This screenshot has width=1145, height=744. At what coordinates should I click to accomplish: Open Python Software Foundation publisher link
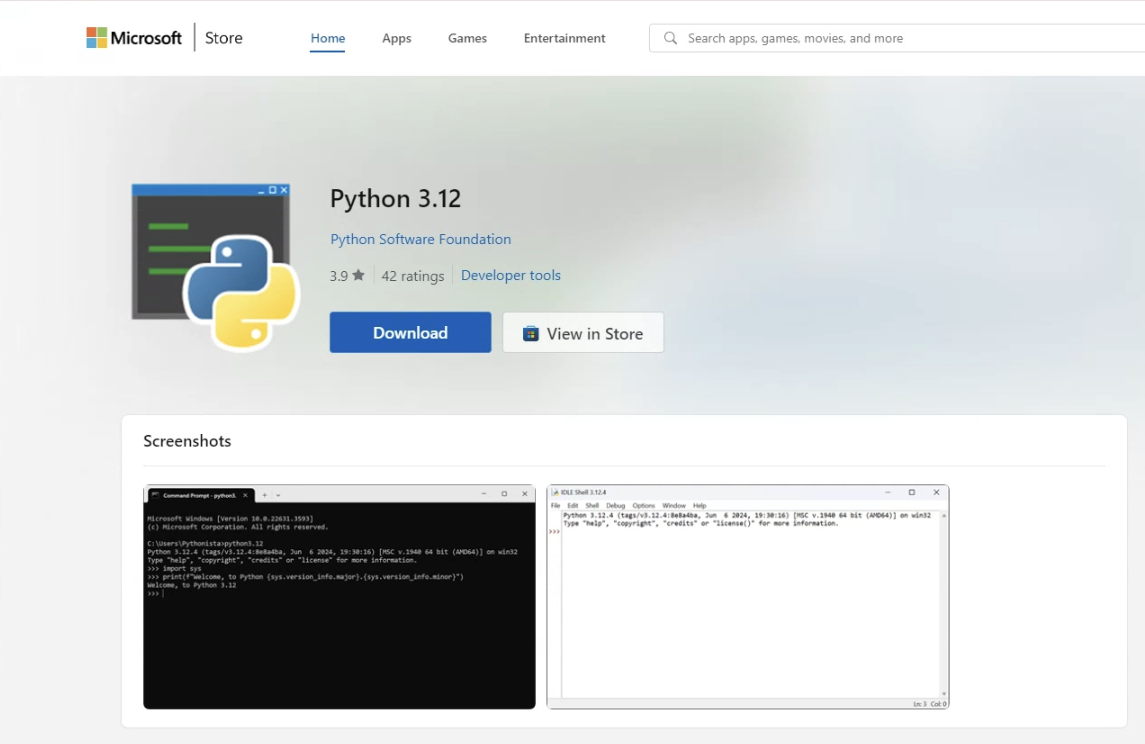421,239
